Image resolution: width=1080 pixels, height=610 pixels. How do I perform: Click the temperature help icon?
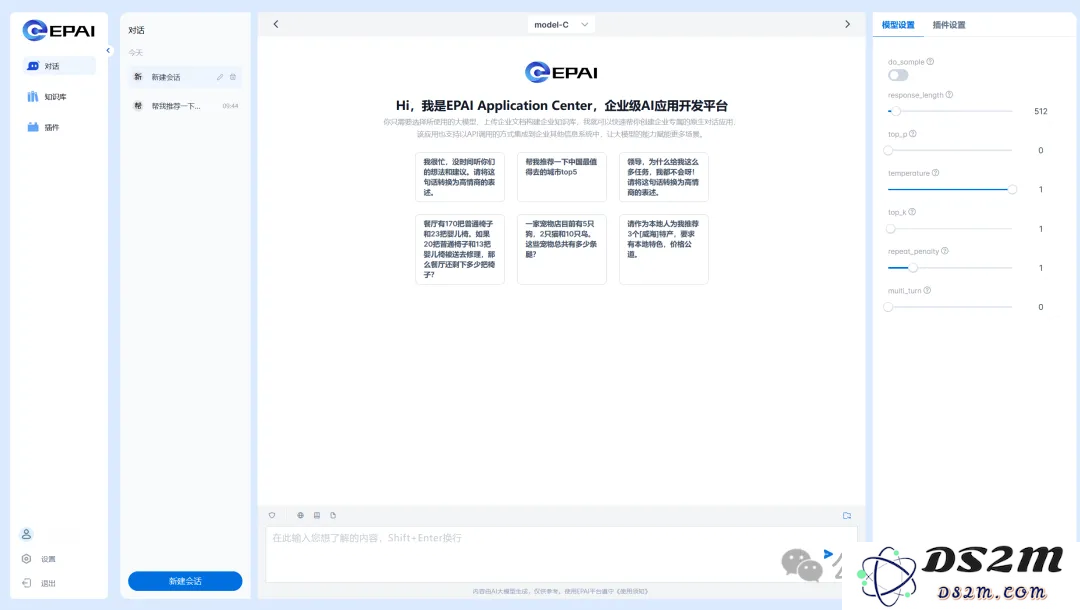click(x=935, y=173)
